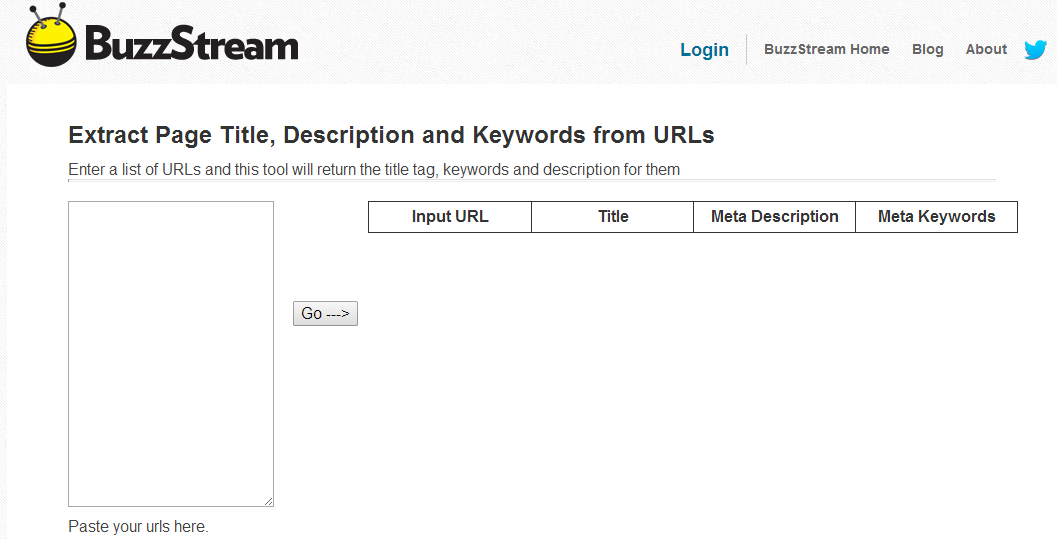
Task: Open the Blog page
Action: point(927,49)
